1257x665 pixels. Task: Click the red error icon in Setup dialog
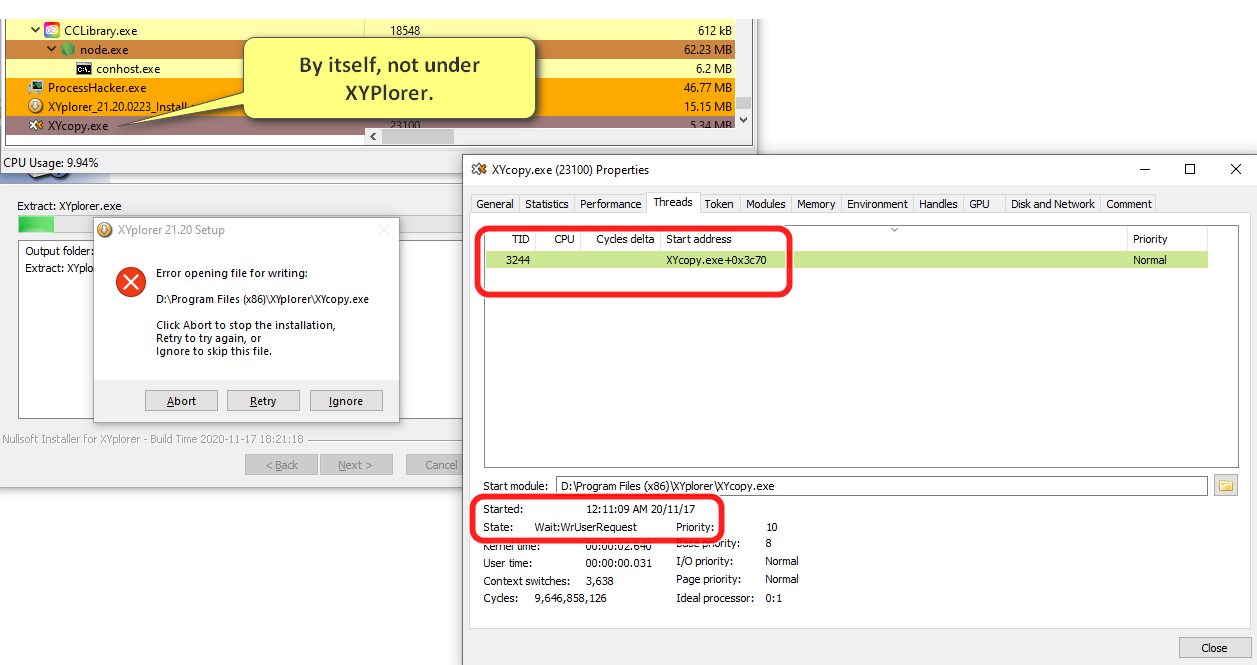[131, 281]
